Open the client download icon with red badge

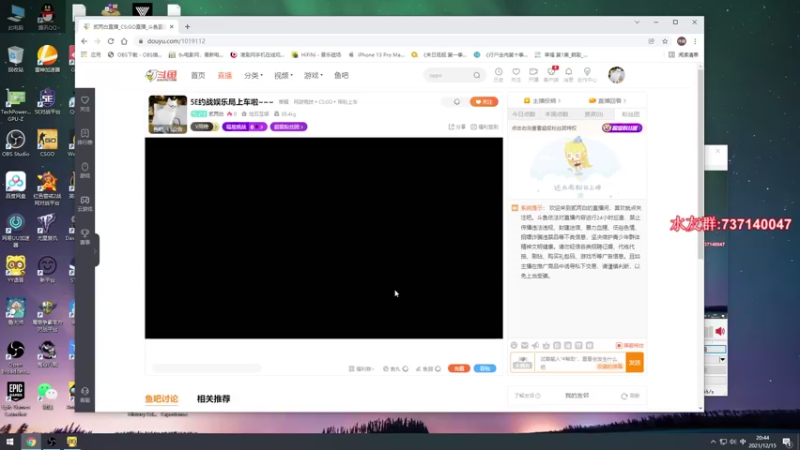click(552, 74)
